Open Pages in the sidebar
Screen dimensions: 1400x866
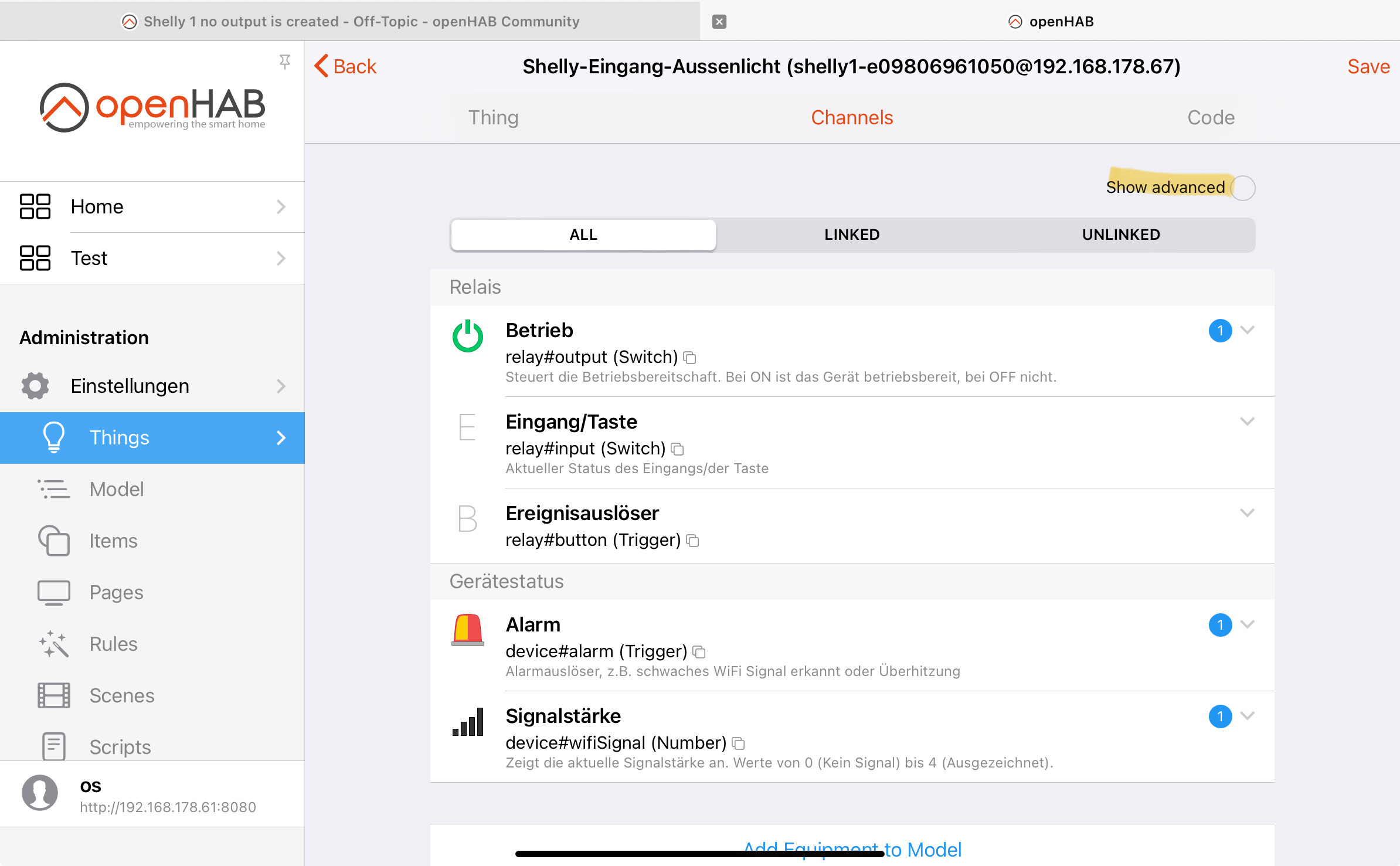click(152, 592)
